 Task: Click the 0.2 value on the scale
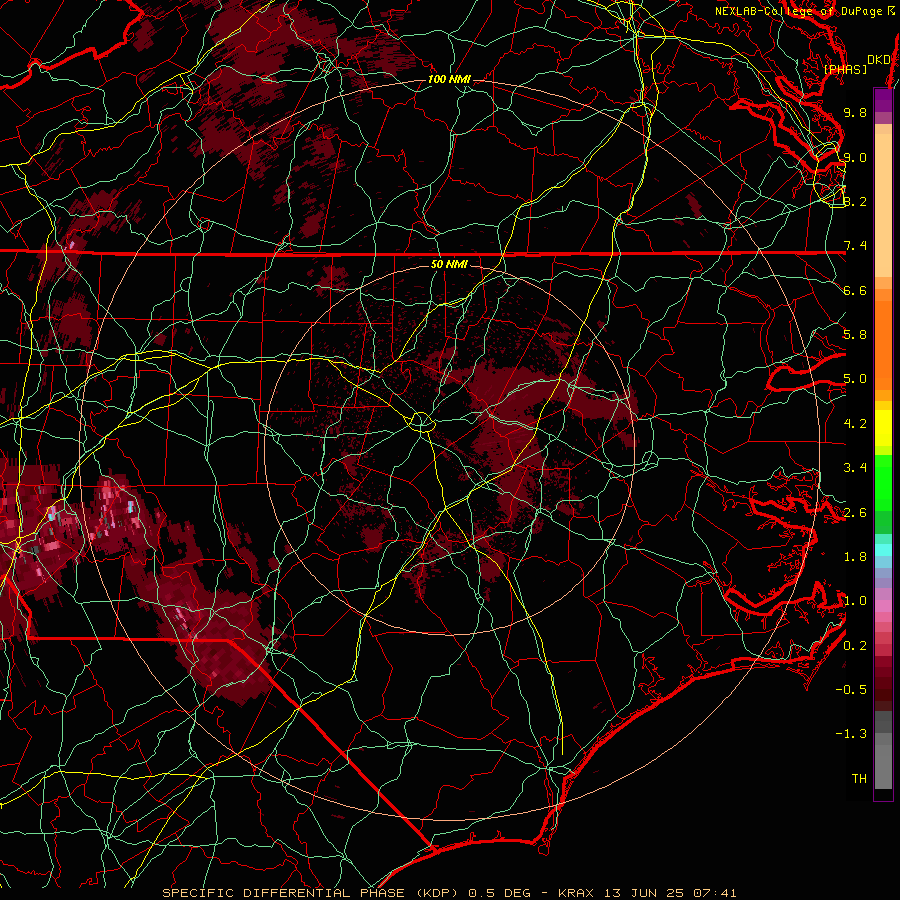(855, 646)
